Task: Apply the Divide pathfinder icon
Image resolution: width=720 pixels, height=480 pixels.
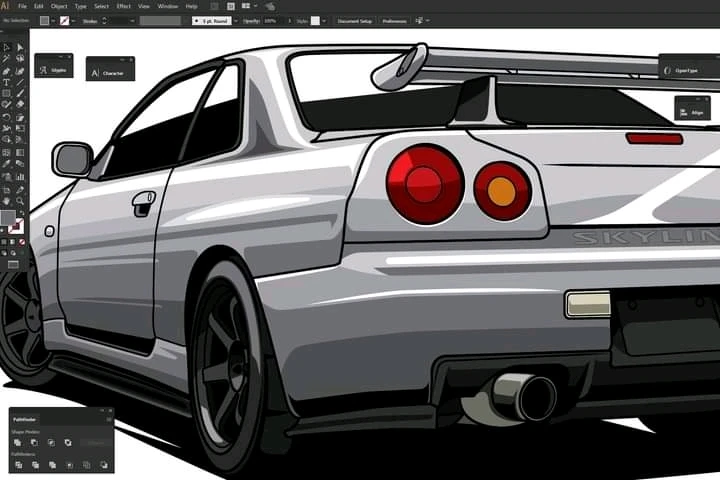Action: pos(18,465)
